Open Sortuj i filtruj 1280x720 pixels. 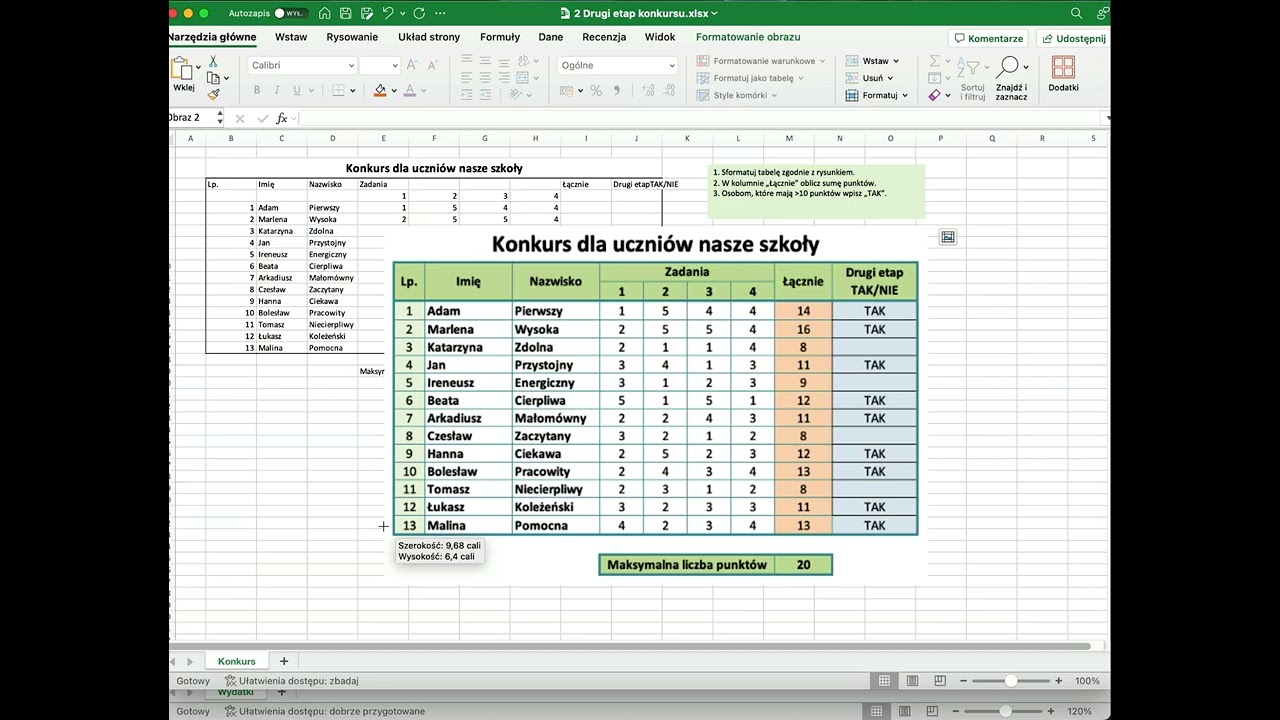(x=972, y=79)
